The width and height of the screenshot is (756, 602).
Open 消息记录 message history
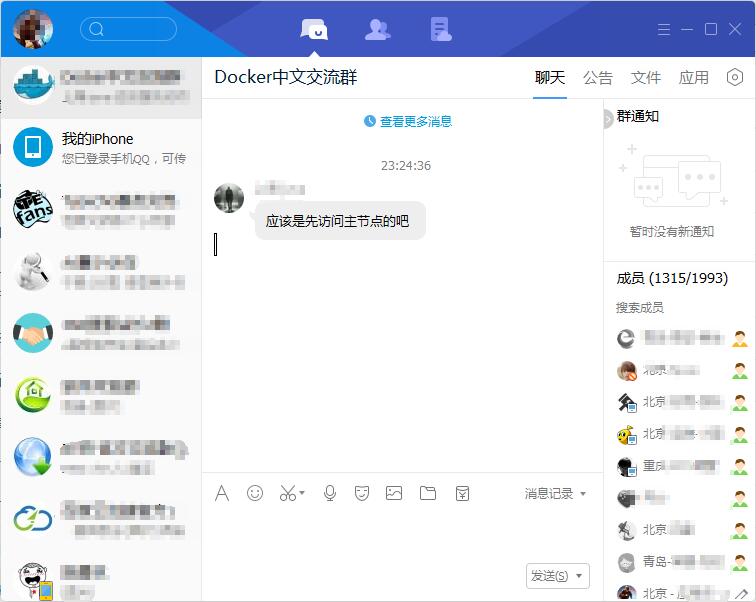(549, 494)
